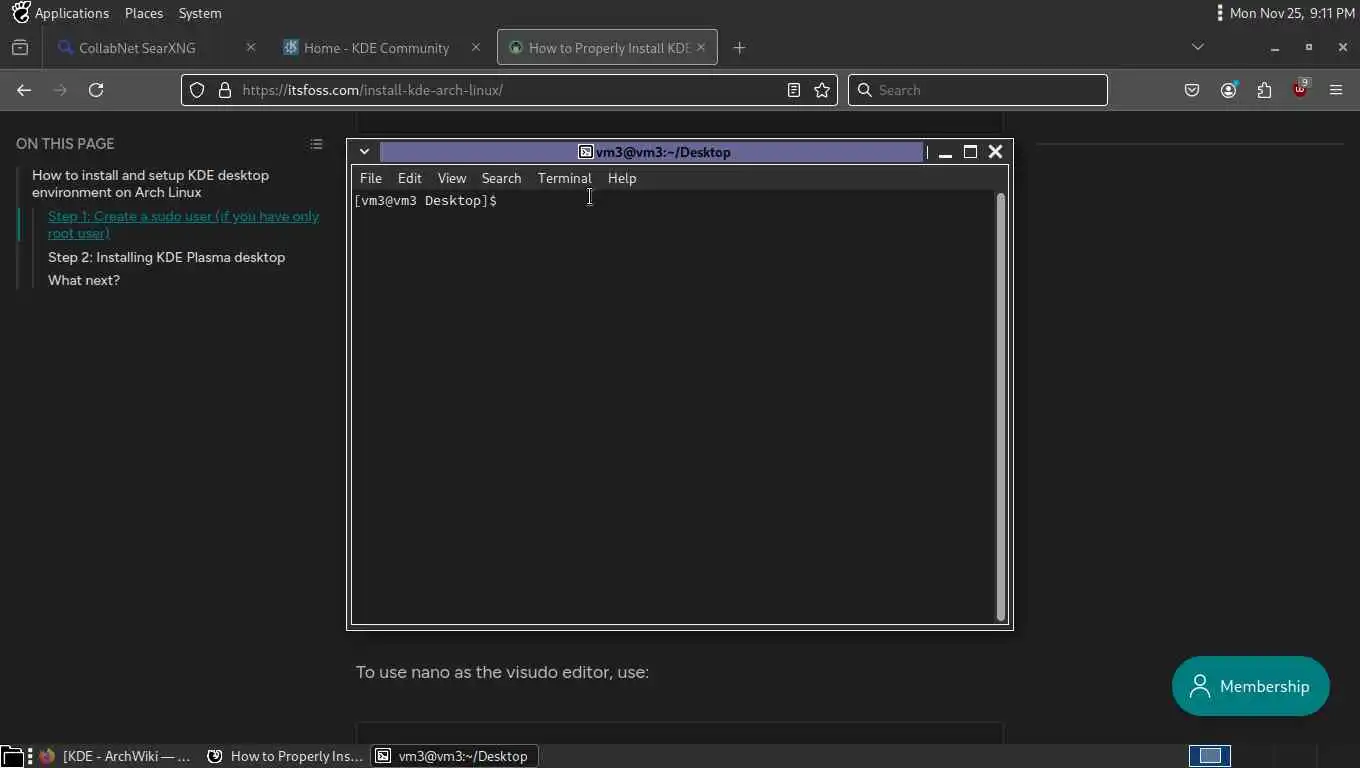The width and height of the screenshot is (1360, 768).
Task: Open the Places menu in top panel
Action: [144, 13]
